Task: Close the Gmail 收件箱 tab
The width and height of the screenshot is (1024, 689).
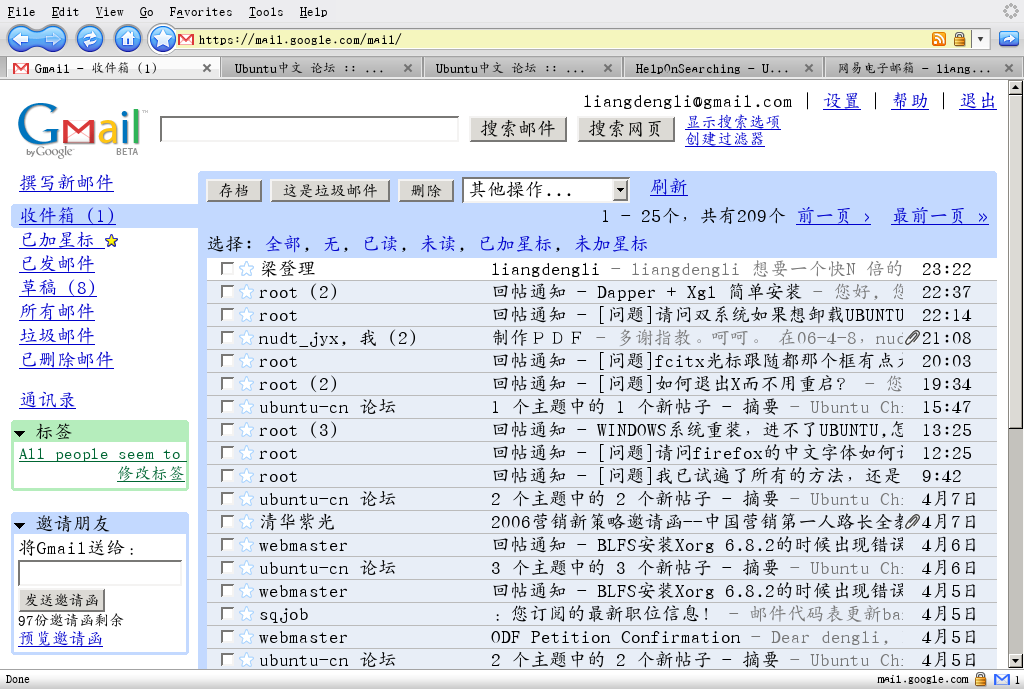Action: click(x=206, y=68)
